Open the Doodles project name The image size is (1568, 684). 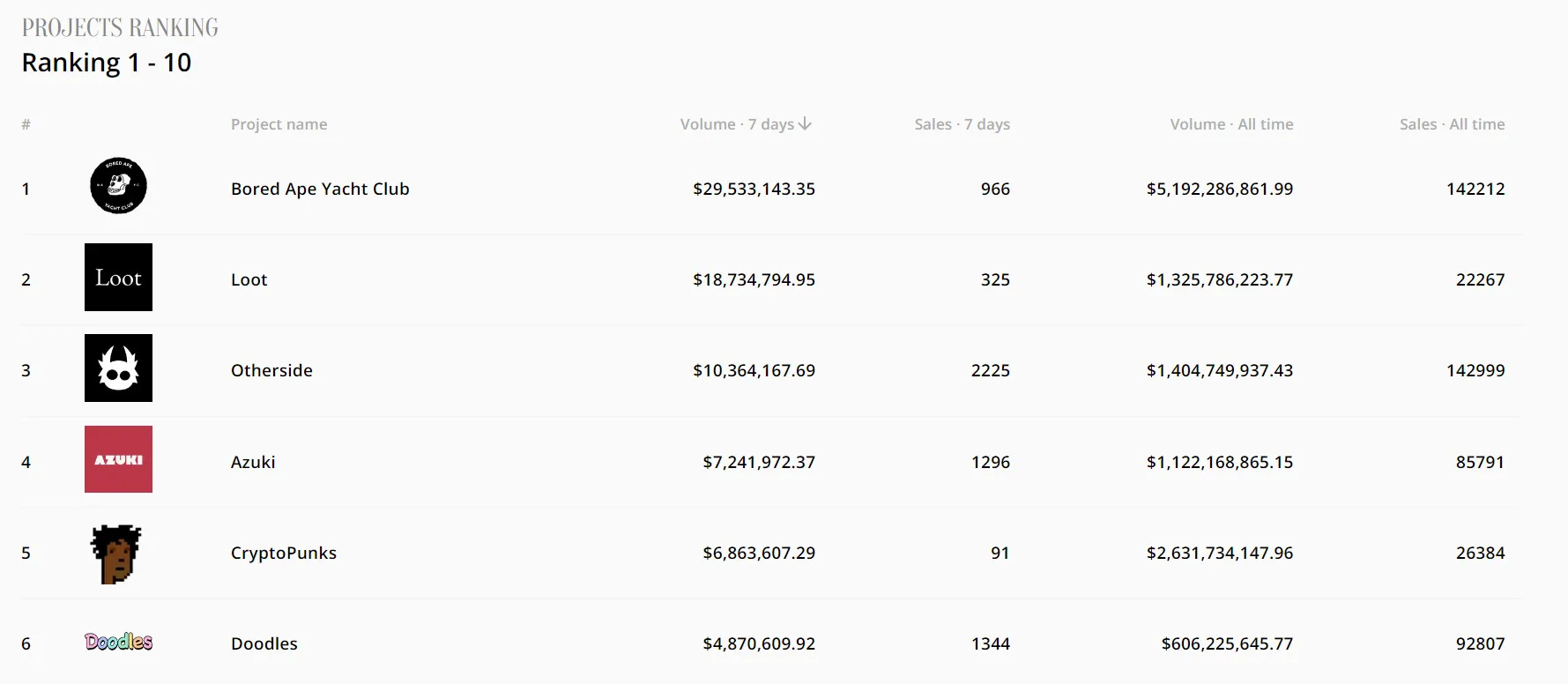click(264, 643)
